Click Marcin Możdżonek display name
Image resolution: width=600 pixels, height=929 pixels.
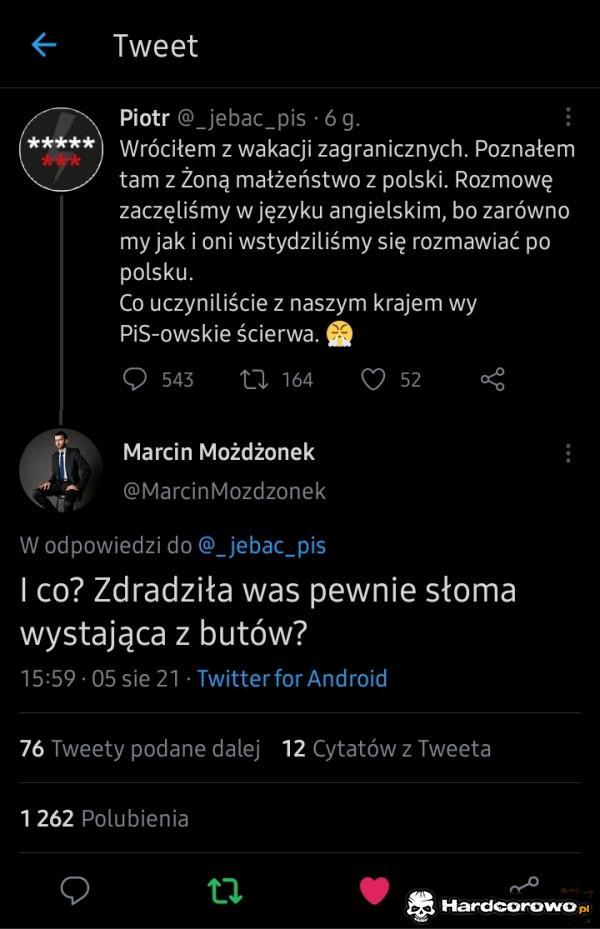(x=218, y=452)
